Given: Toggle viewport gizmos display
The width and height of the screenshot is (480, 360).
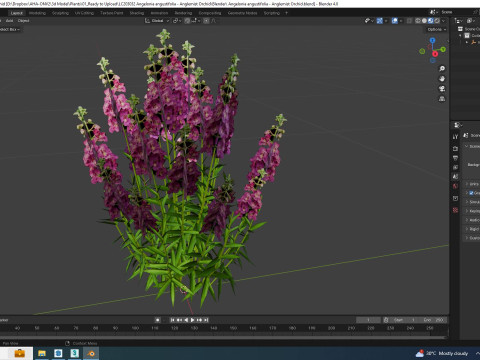Looking at the screenshot, I should [380, 21].
